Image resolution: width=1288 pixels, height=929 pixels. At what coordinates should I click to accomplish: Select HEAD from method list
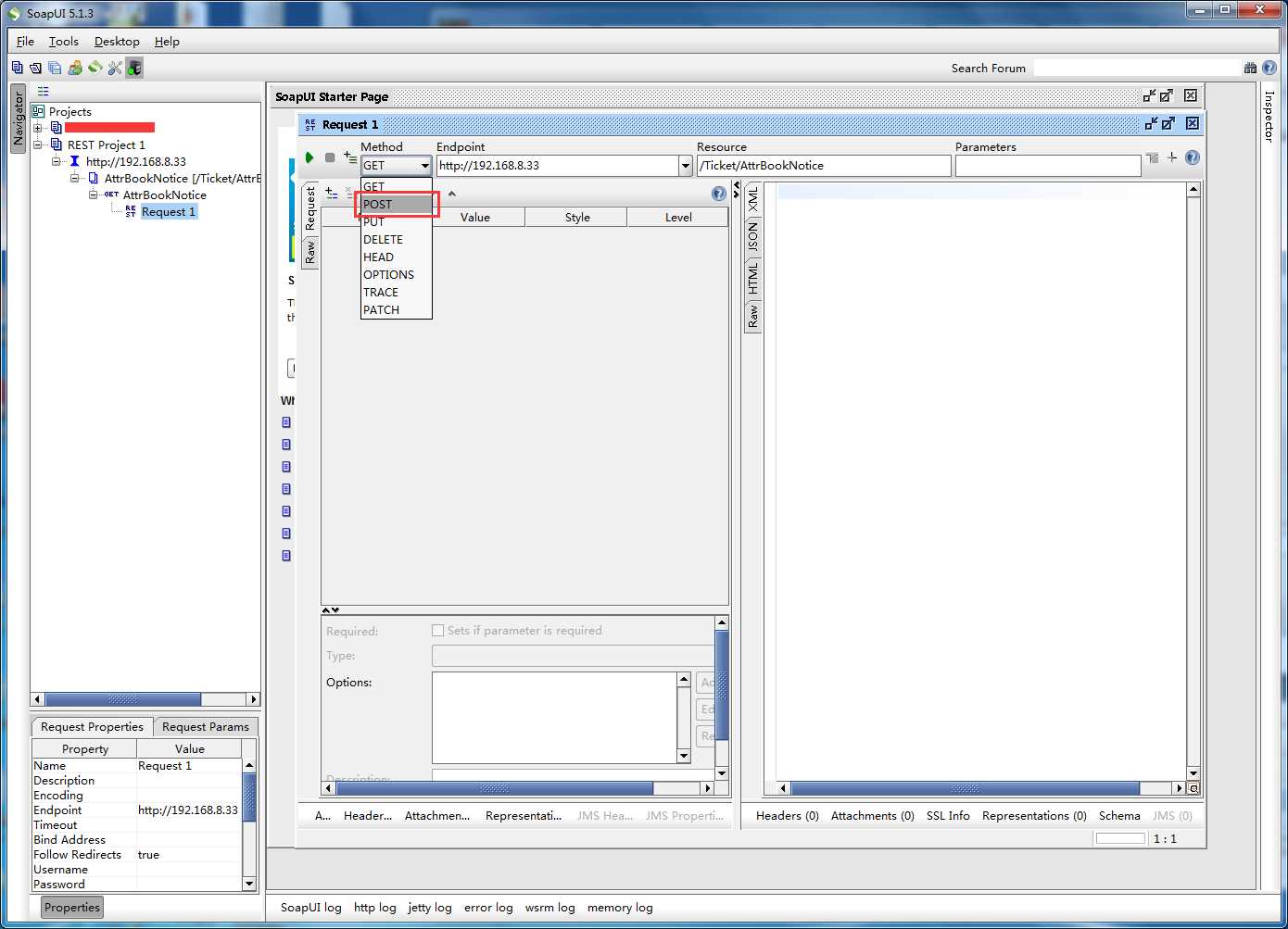pyautogui.click(x=397, y=257)
